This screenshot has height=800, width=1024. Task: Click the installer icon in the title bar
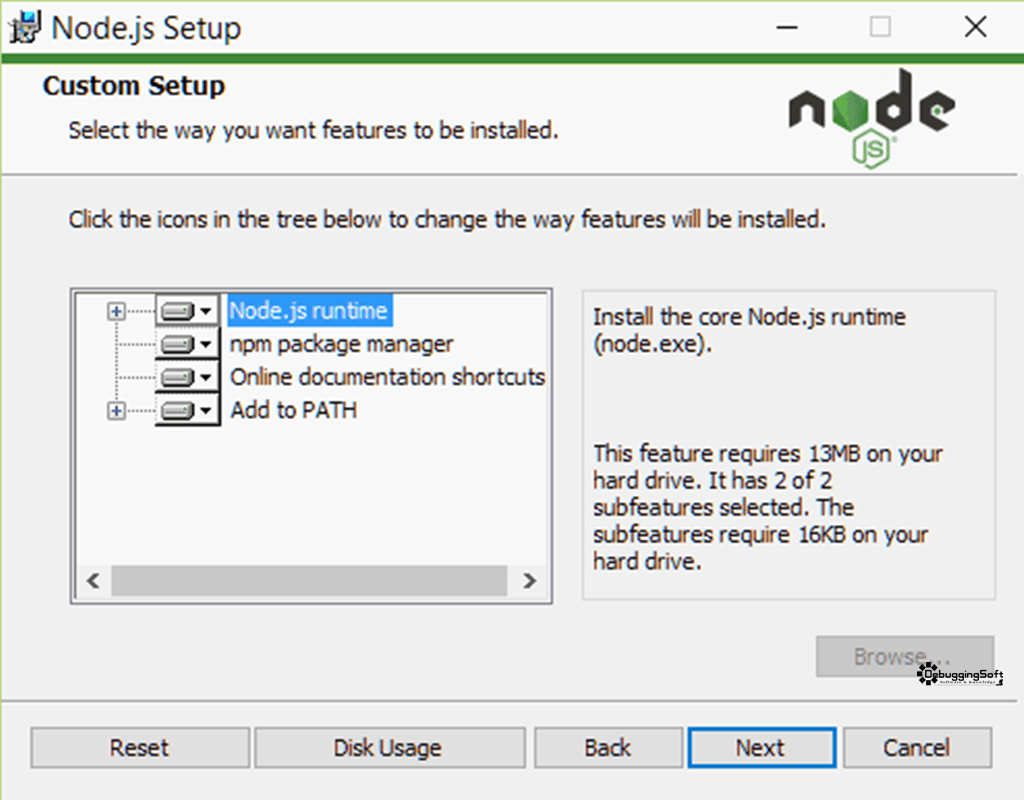tap(25, 27)
